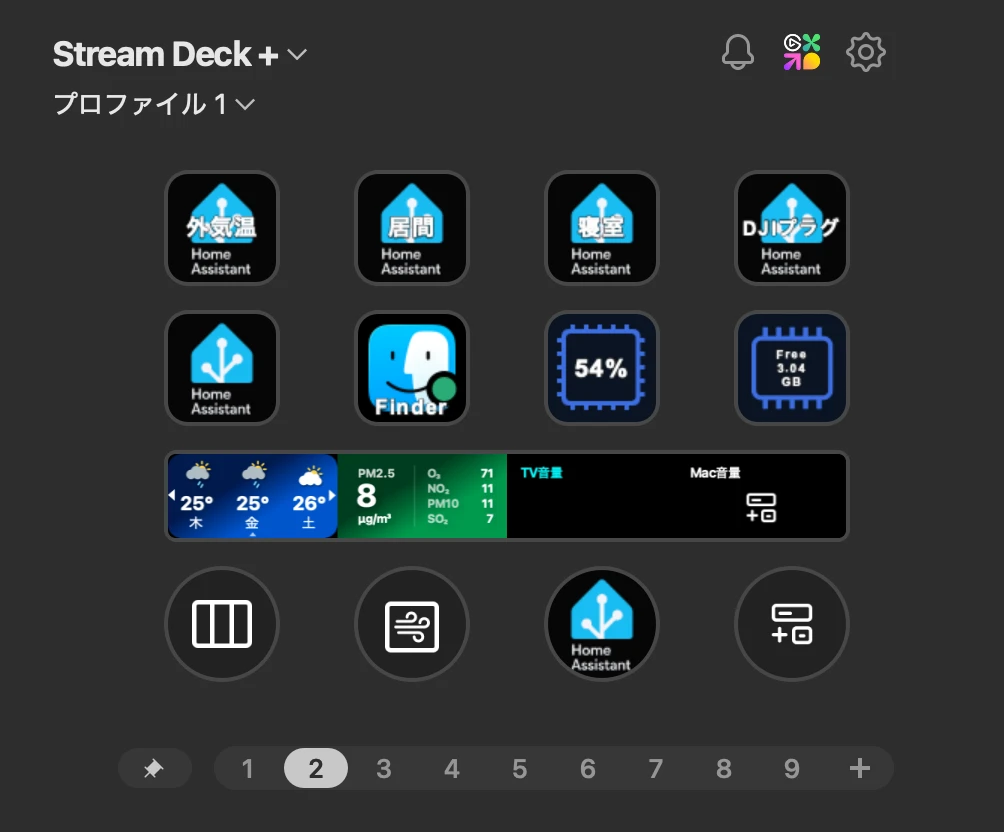
Task: Select the 寝室 Home Assistant key
Action: point(601,228)
